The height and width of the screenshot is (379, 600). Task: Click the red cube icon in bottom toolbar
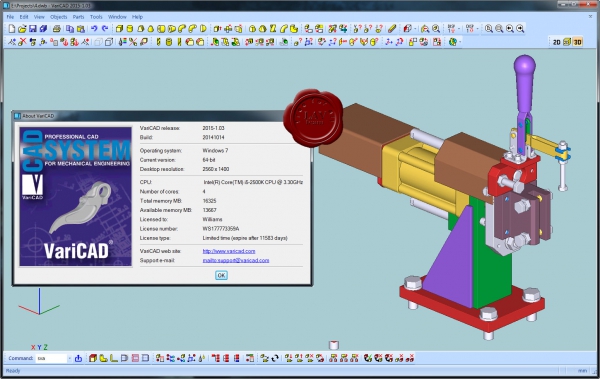tap(93, 358)
